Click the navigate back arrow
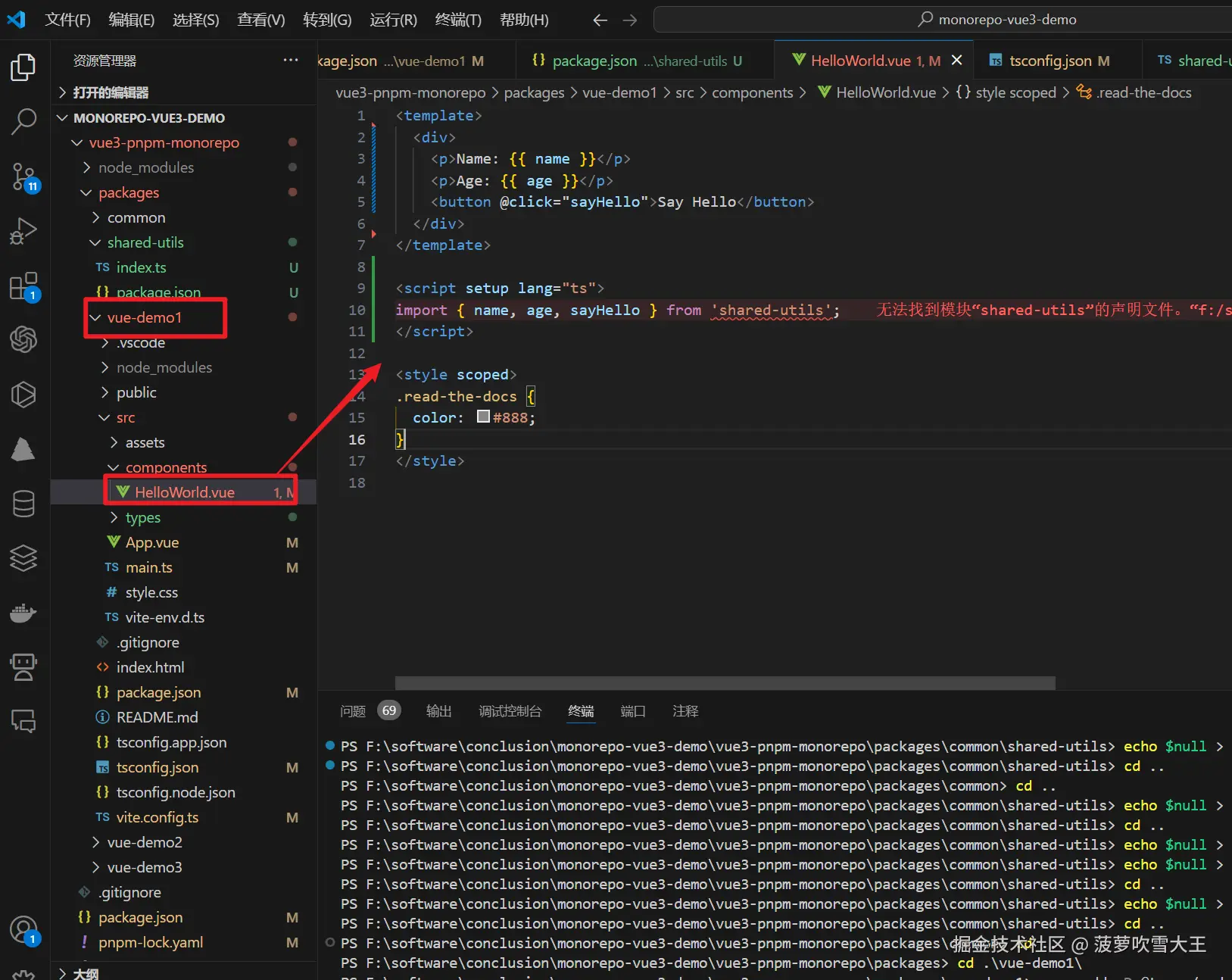 pyautogui.click(x=600, y=20)
